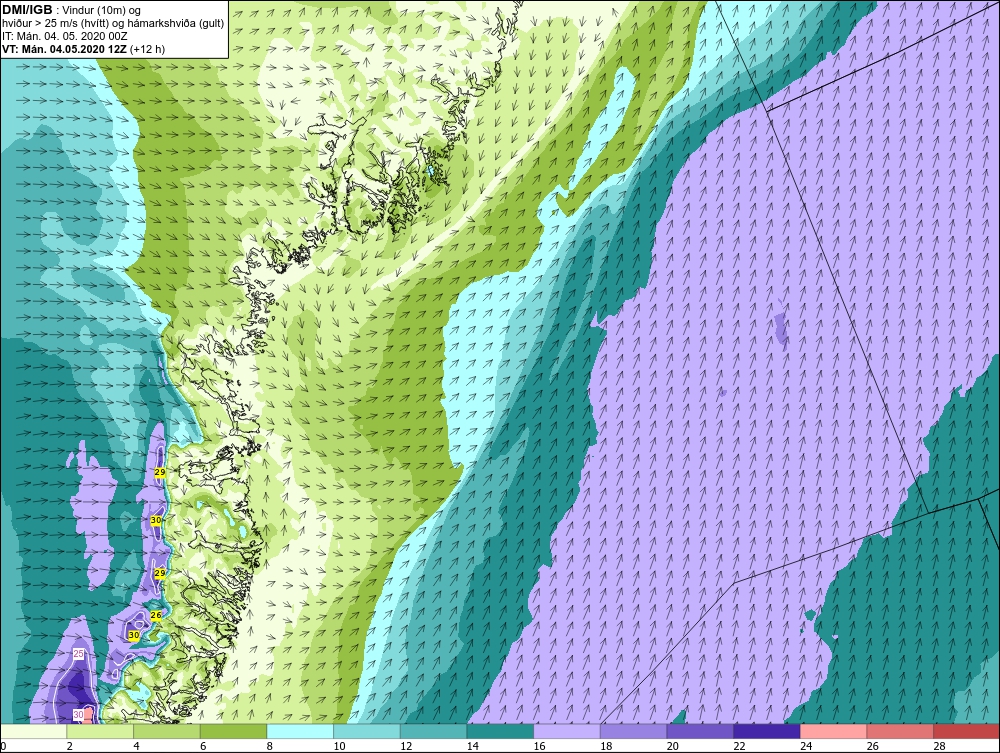Viewport: 1000px width, 753px height.
Task: Click the yellow "29" label just above the "26" label
Action: pyautogui.click(x=159, y=574)
